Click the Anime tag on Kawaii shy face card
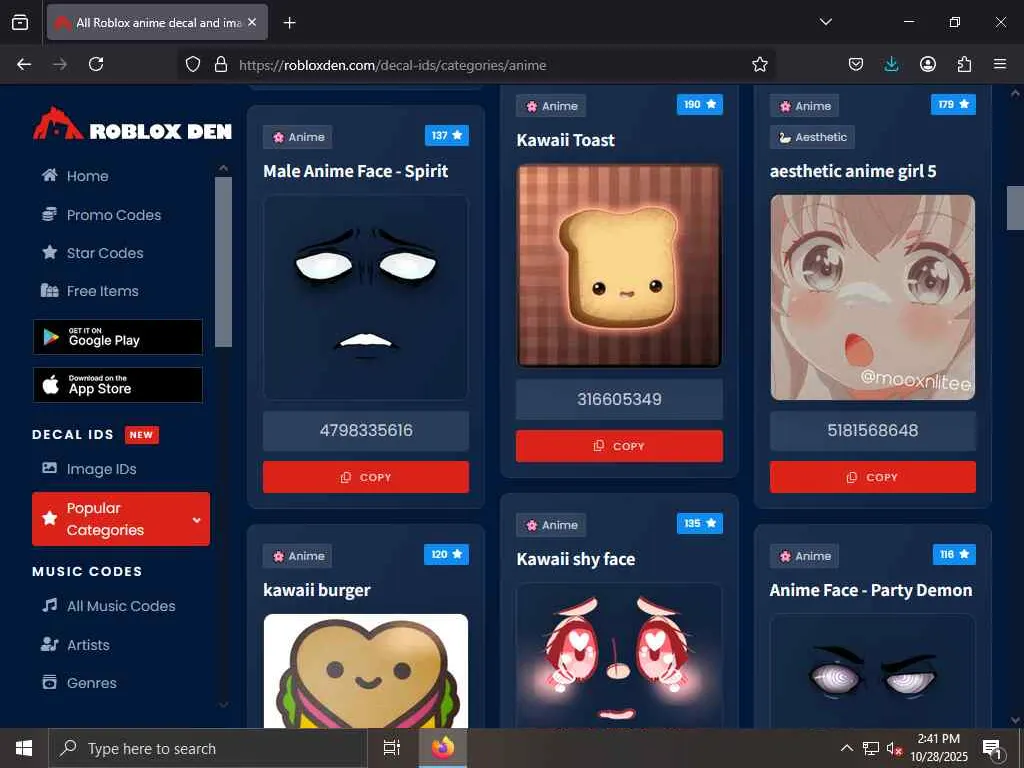The height and width of the screenshot is (768, 1024). point(551,525)
